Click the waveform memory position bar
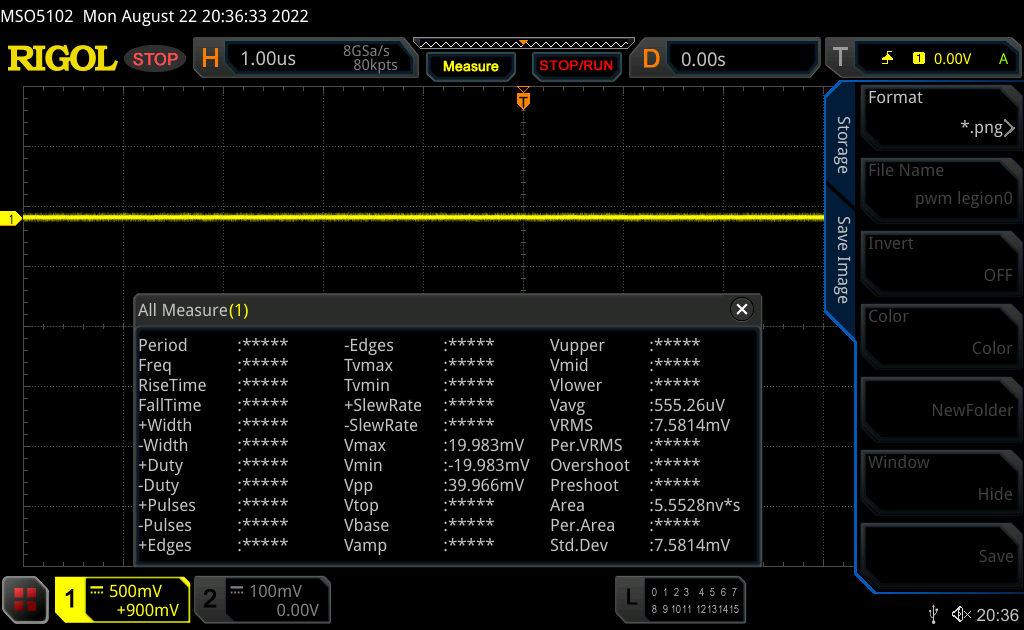The height and width of the screenshot is (630, 1024). (x=524, y=44)
